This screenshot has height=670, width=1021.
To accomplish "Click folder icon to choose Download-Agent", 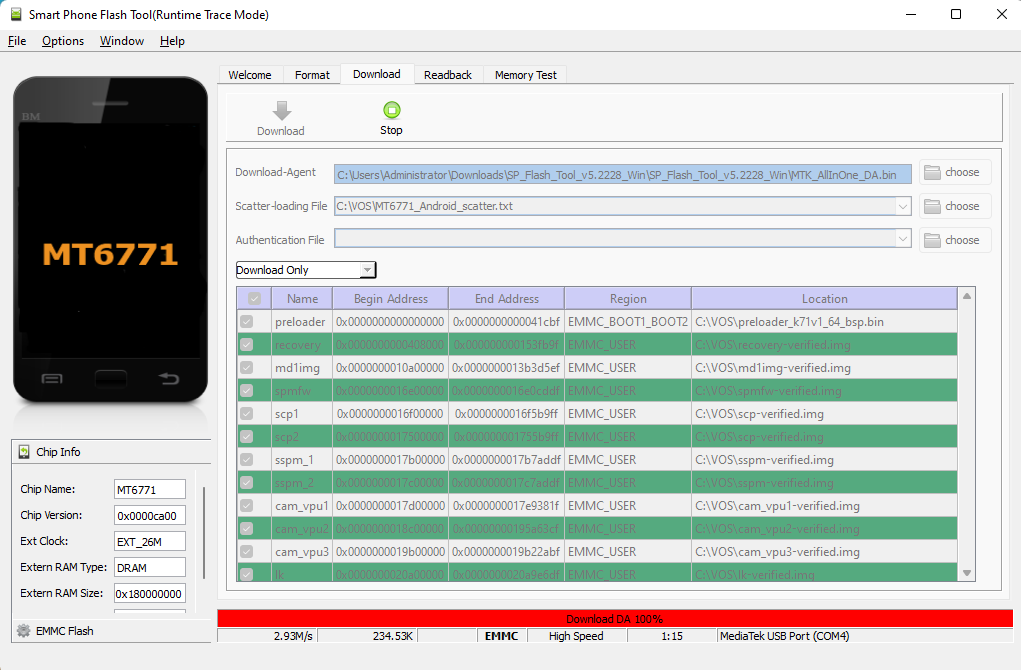I will (x=933, y=172).
